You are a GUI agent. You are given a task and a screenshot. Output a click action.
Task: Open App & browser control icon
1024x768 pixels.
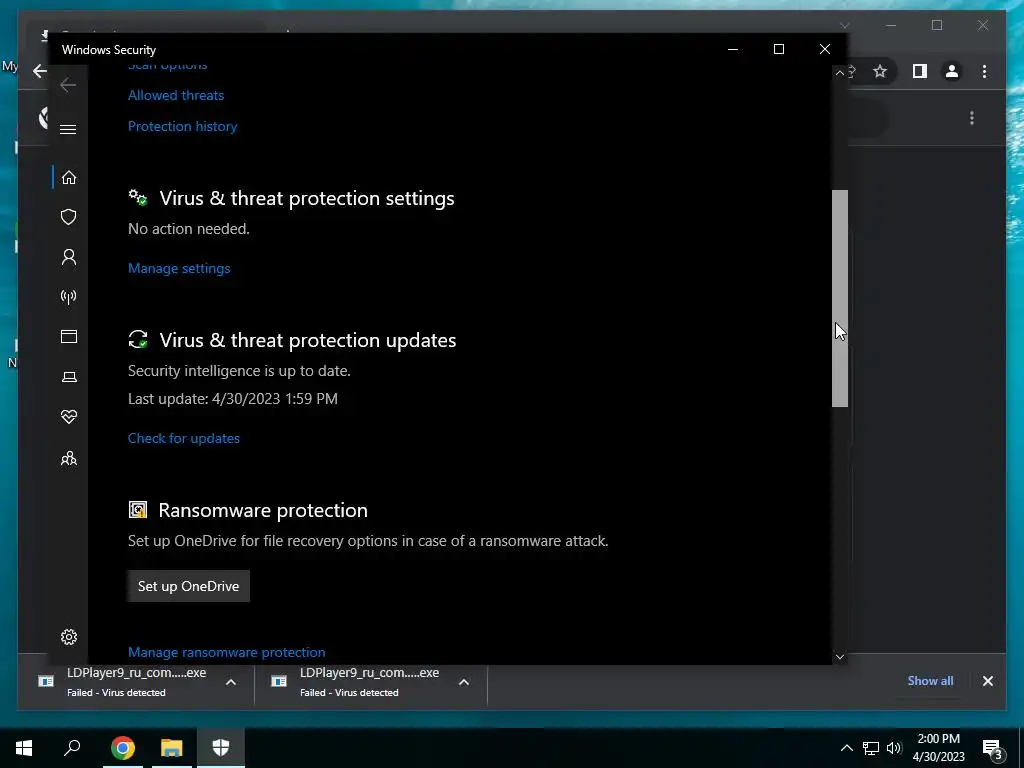[x=69, y=336]
